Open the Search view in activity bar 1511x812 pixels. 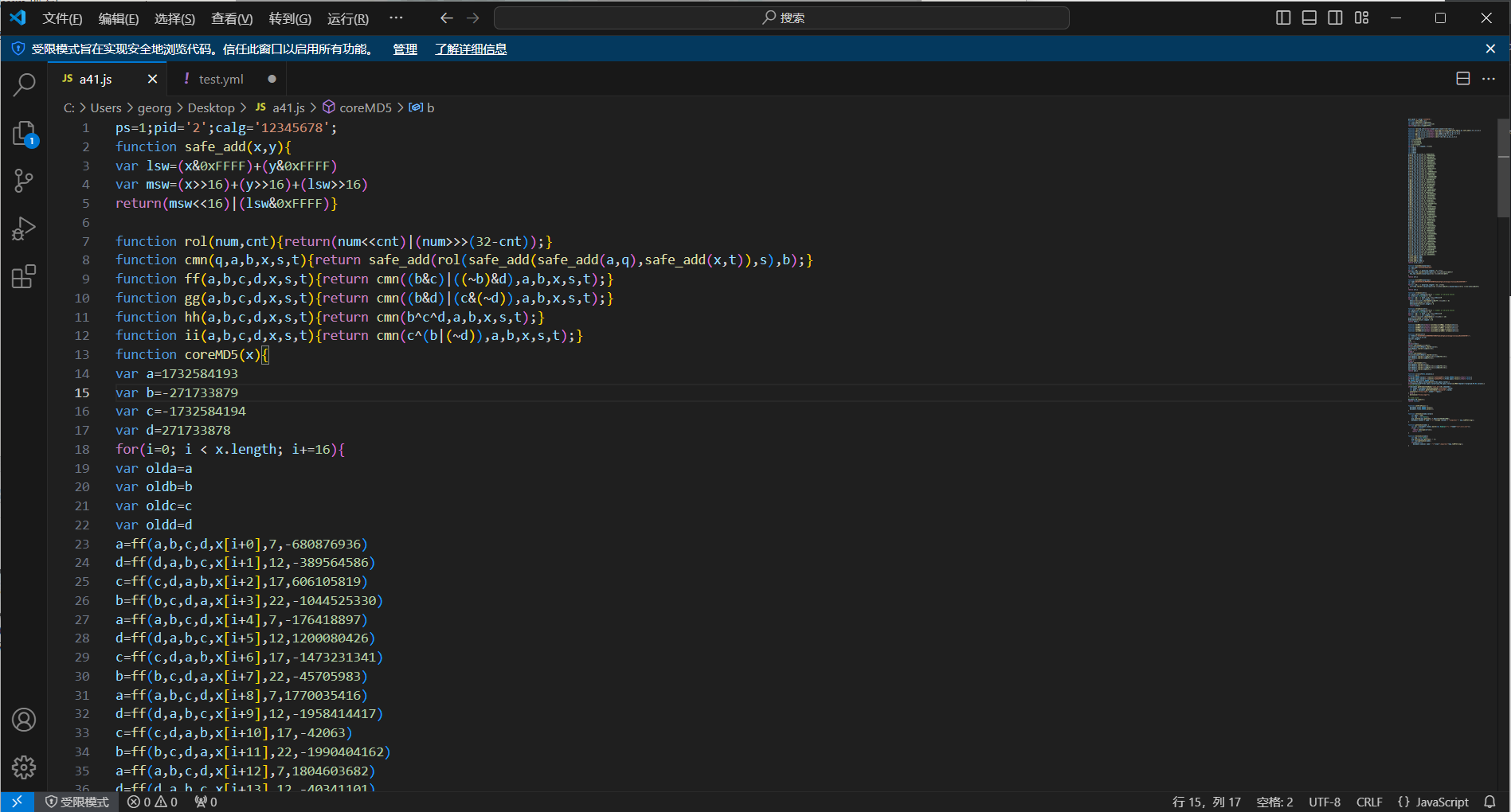coord(24,84)
